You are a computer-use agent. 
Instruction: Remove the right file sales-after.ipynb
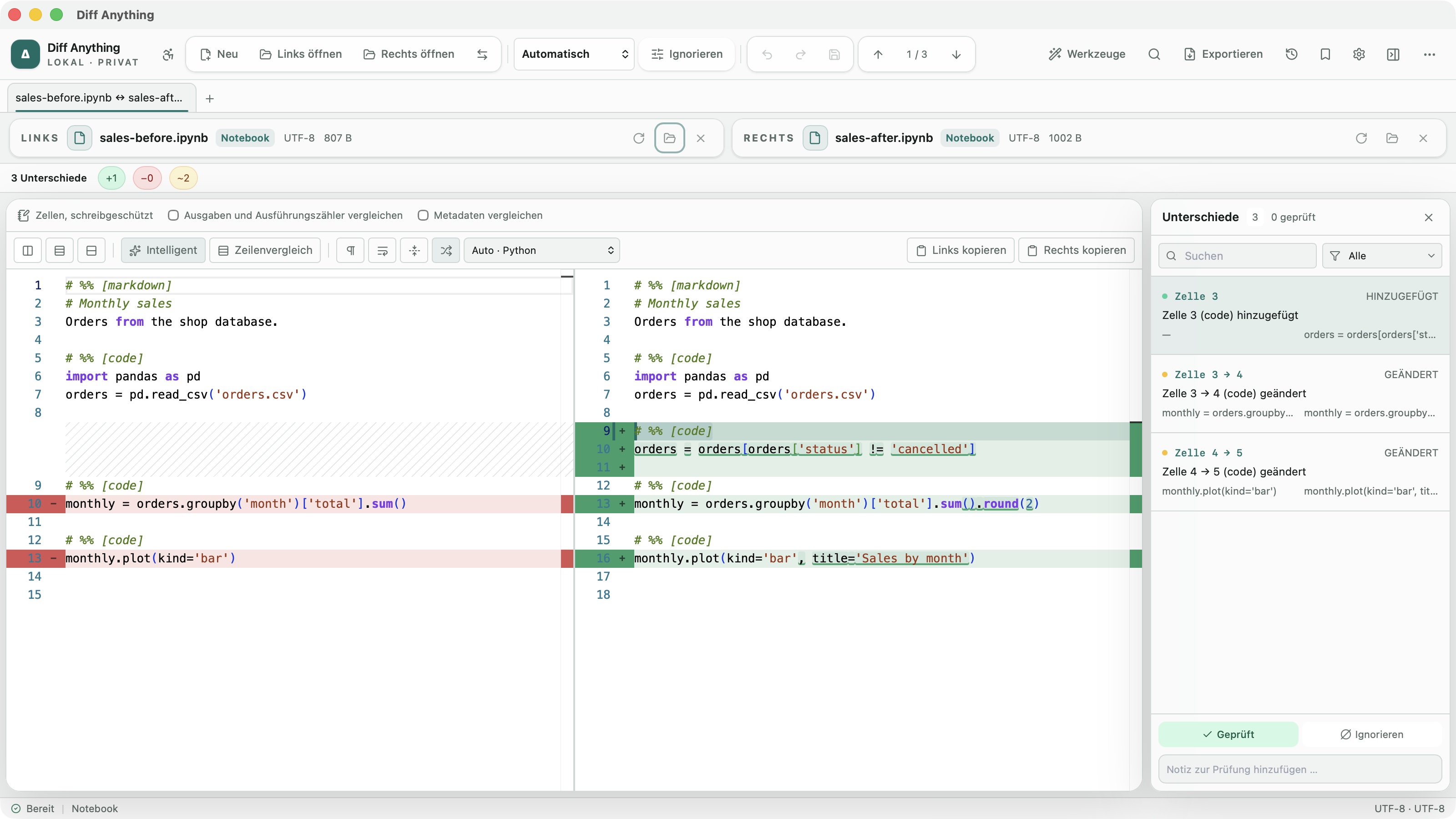point(1423,138)
